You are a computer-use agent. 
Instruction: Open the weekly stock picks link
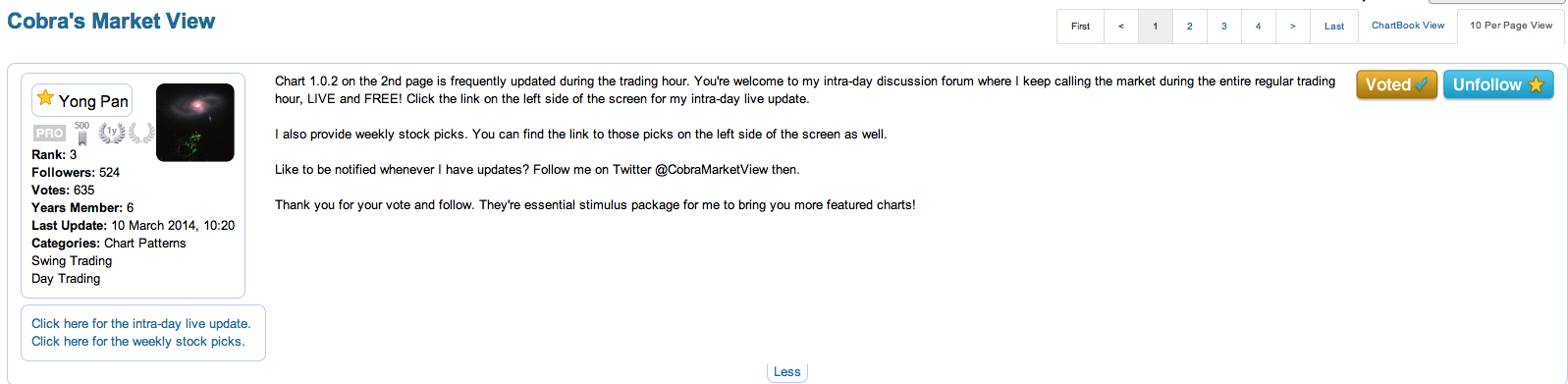click(x=138, y=342)
